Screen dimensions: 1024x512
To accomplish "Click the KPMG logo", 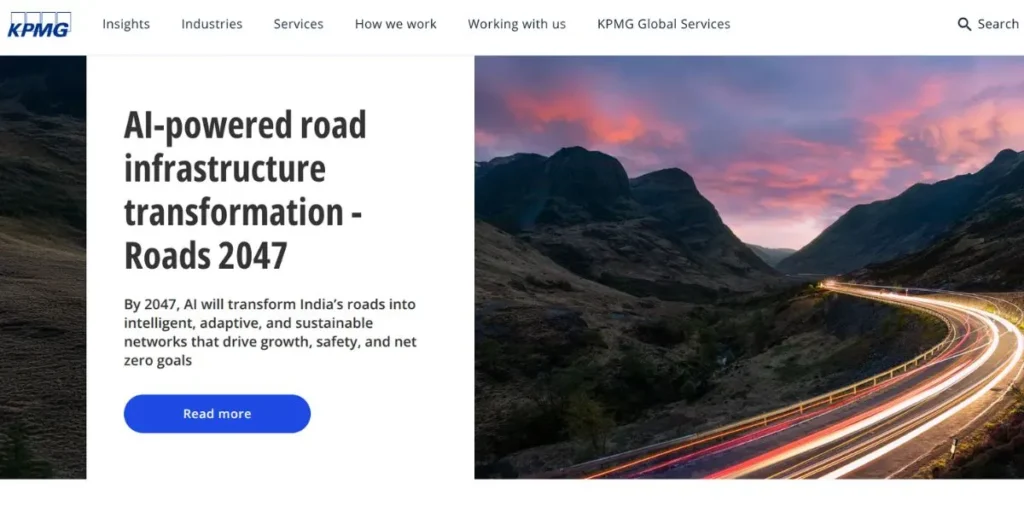I will 39,25.
